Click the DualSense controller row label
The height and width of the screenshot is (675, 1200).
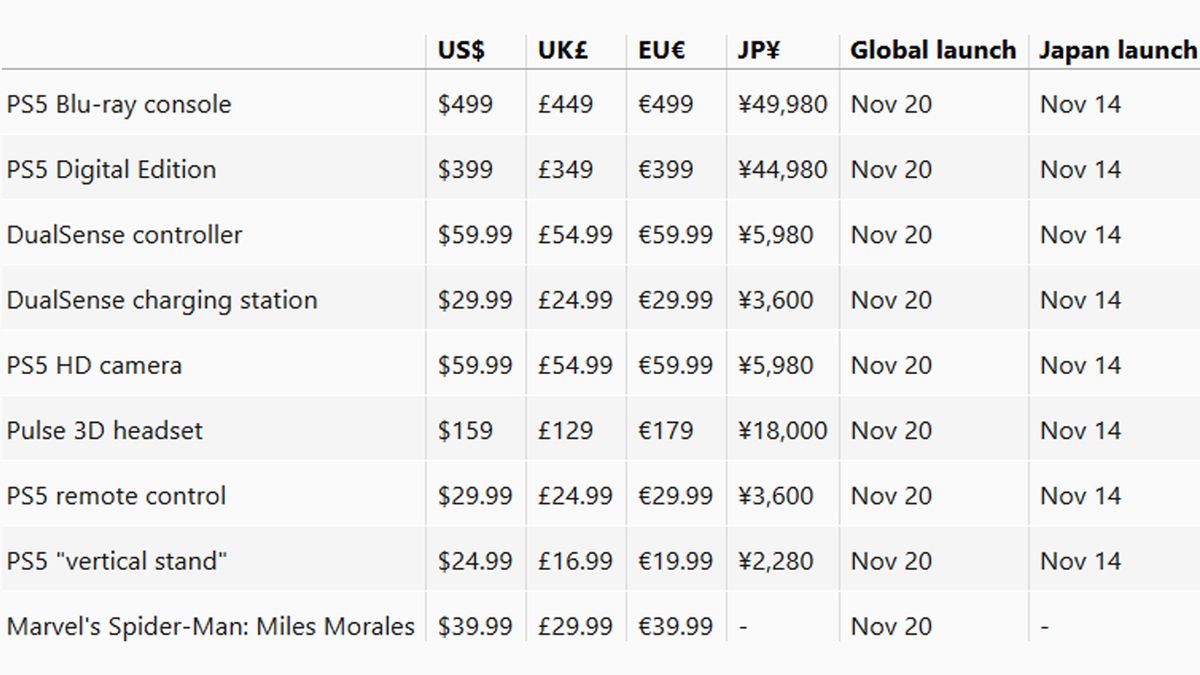click(124, 235)
